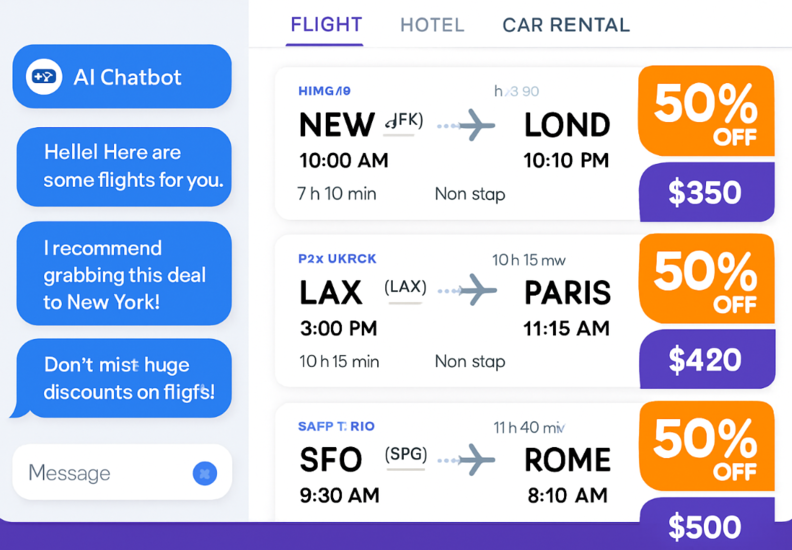Image resolution: width=792 pixels, height=550 pixels.
Task: Click the airplane icon on the New York flight
Action: [x=477, y=124]
